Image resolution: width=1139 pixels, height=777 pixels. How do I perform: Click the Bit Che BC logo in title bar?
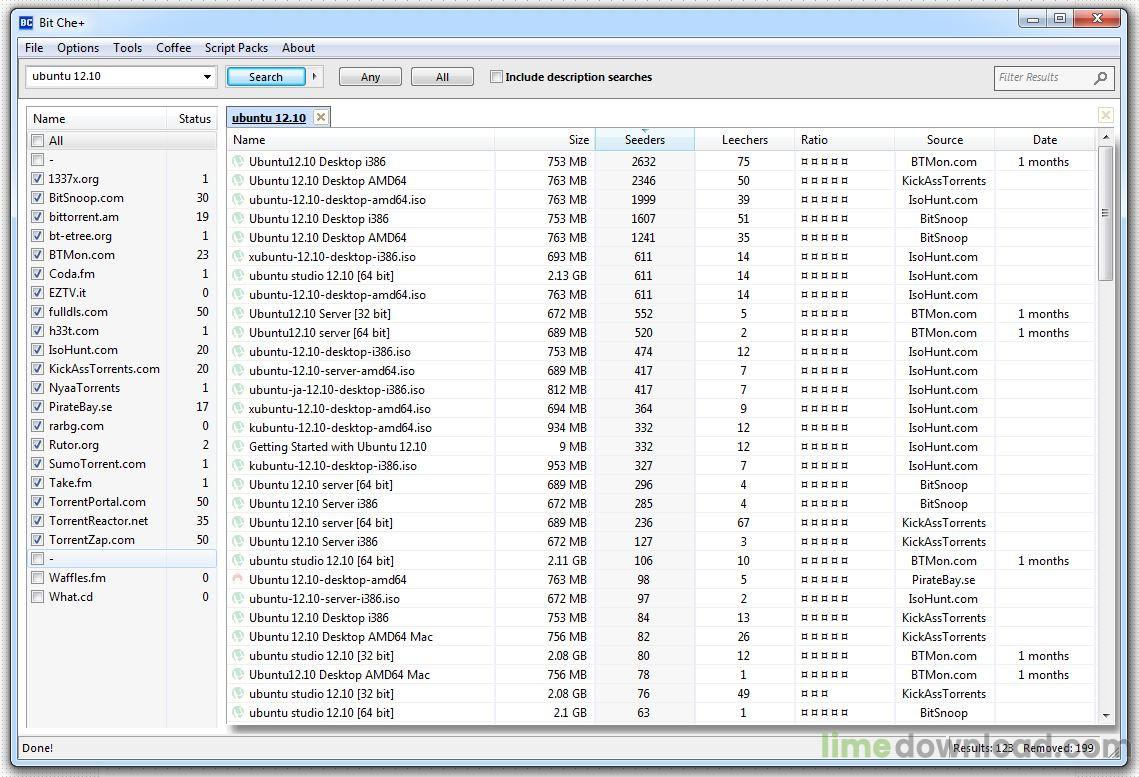[x=26, y=23]
